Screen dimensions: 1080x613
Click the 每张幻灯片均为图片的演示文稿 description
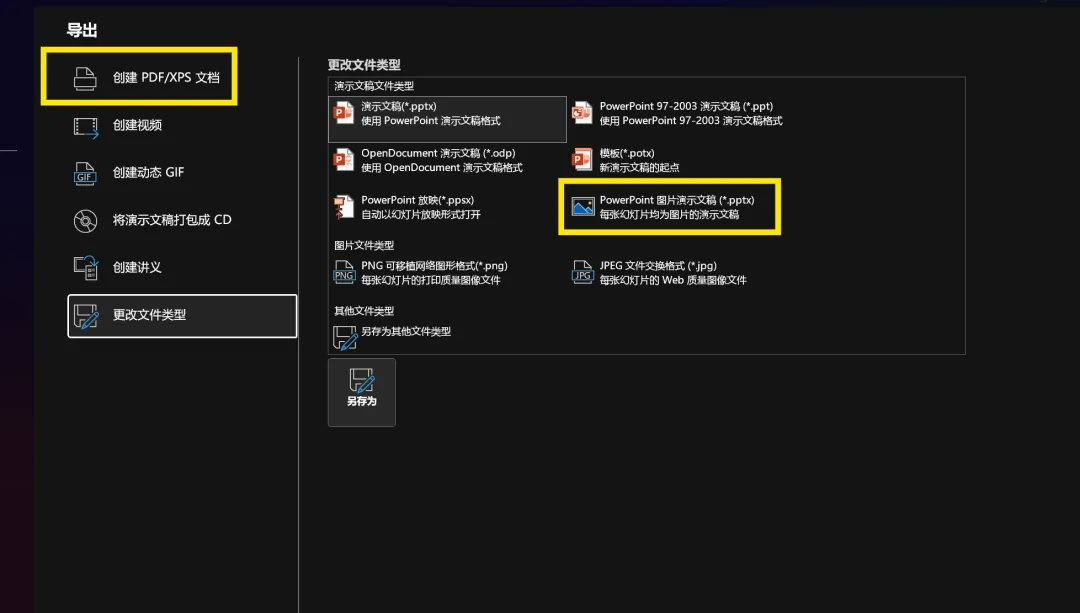pyautogui.click(x=669, y=215)
